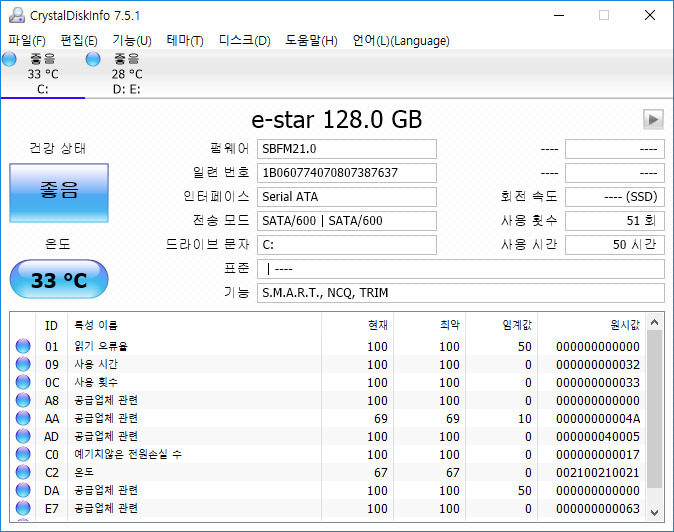Viewport: 674px width, 532px height.
Task: Open the 테마(T) menu
Action: 185,40
